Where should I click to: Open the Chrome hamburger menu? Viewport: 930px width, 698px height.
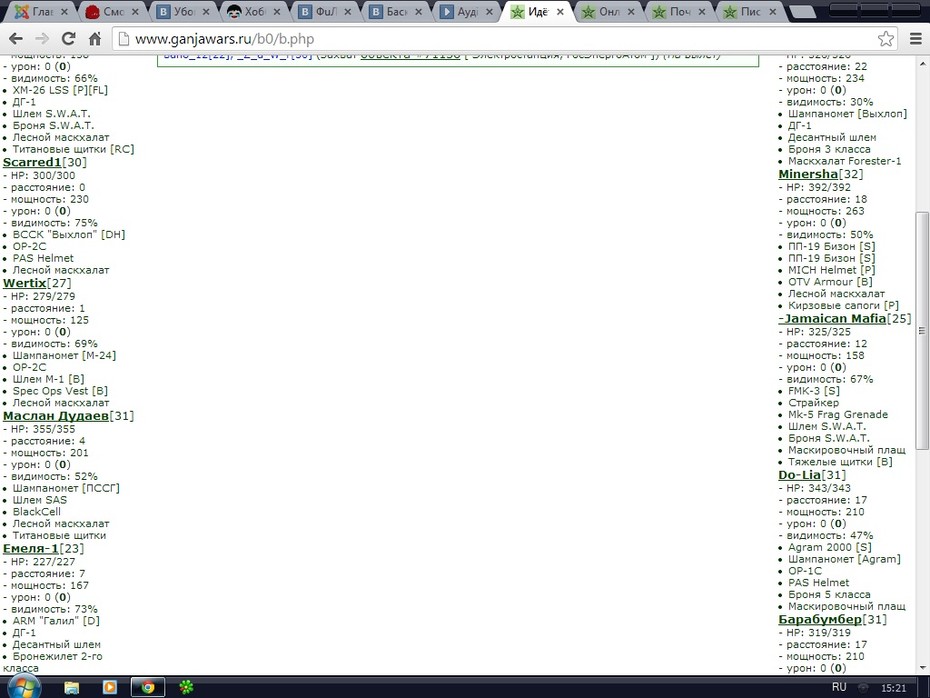(916, 39)
